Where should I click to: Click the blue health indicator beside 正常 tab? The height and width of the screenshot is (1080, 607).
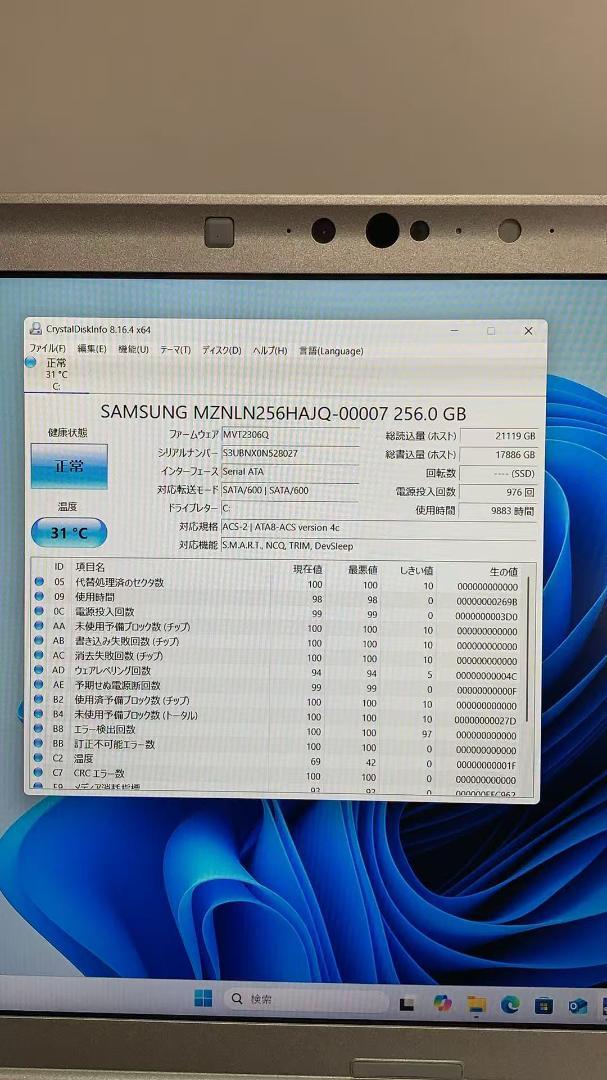30,362
